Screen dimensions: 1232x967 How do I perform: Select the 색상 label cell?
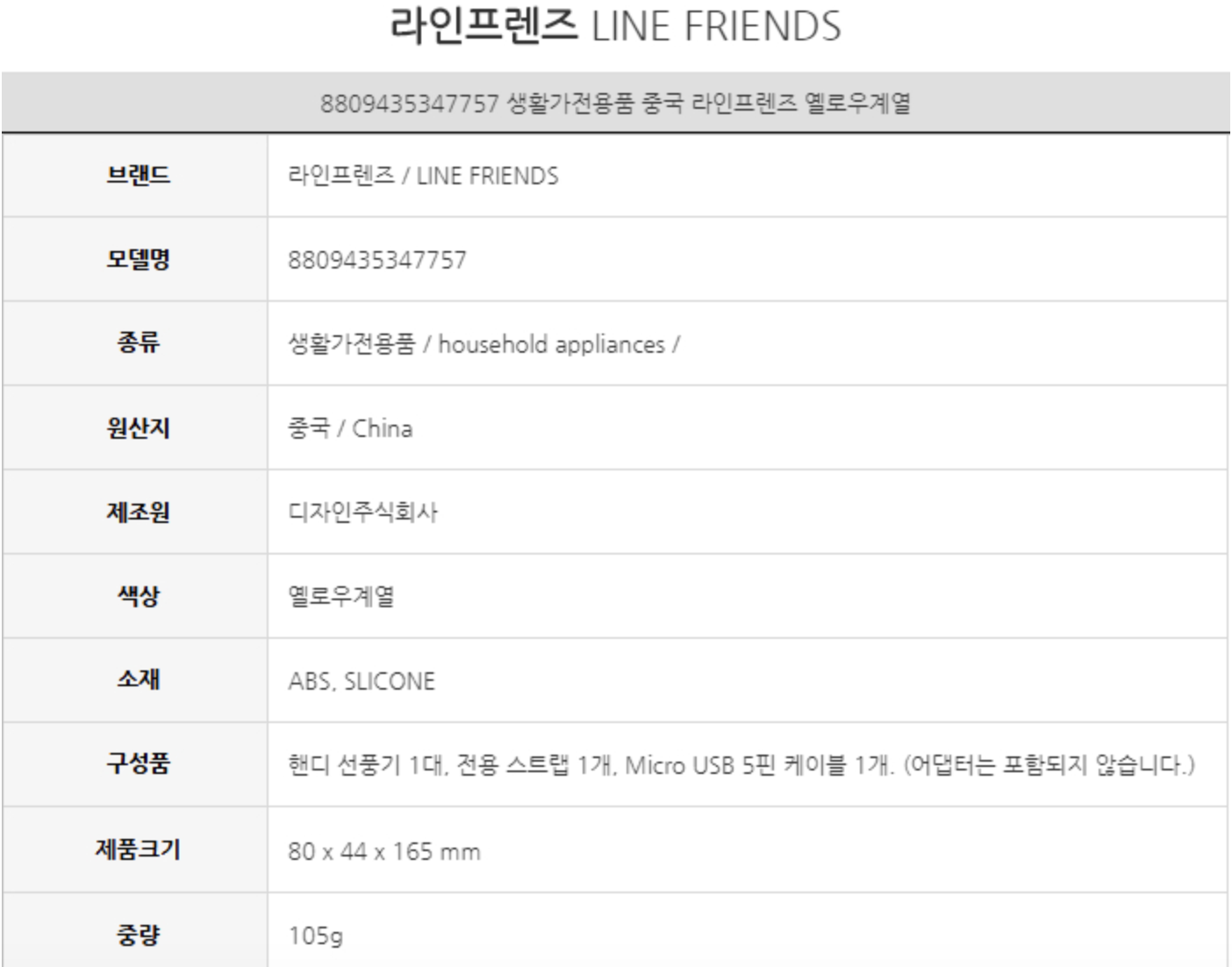pos(138,596)
